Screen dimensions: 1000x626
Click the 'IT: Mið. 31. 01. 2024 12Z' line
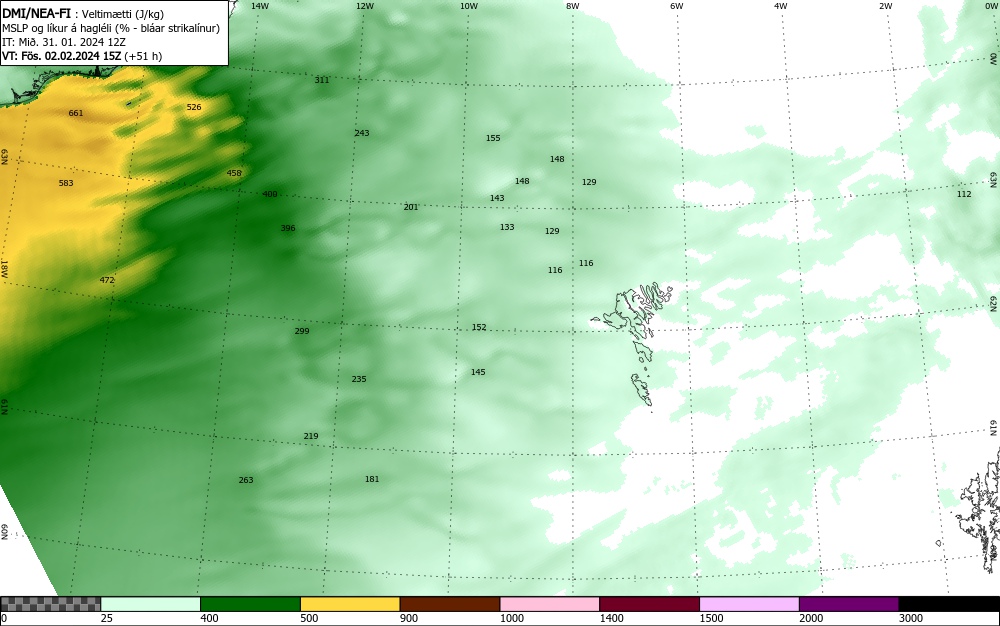[62, 42]
